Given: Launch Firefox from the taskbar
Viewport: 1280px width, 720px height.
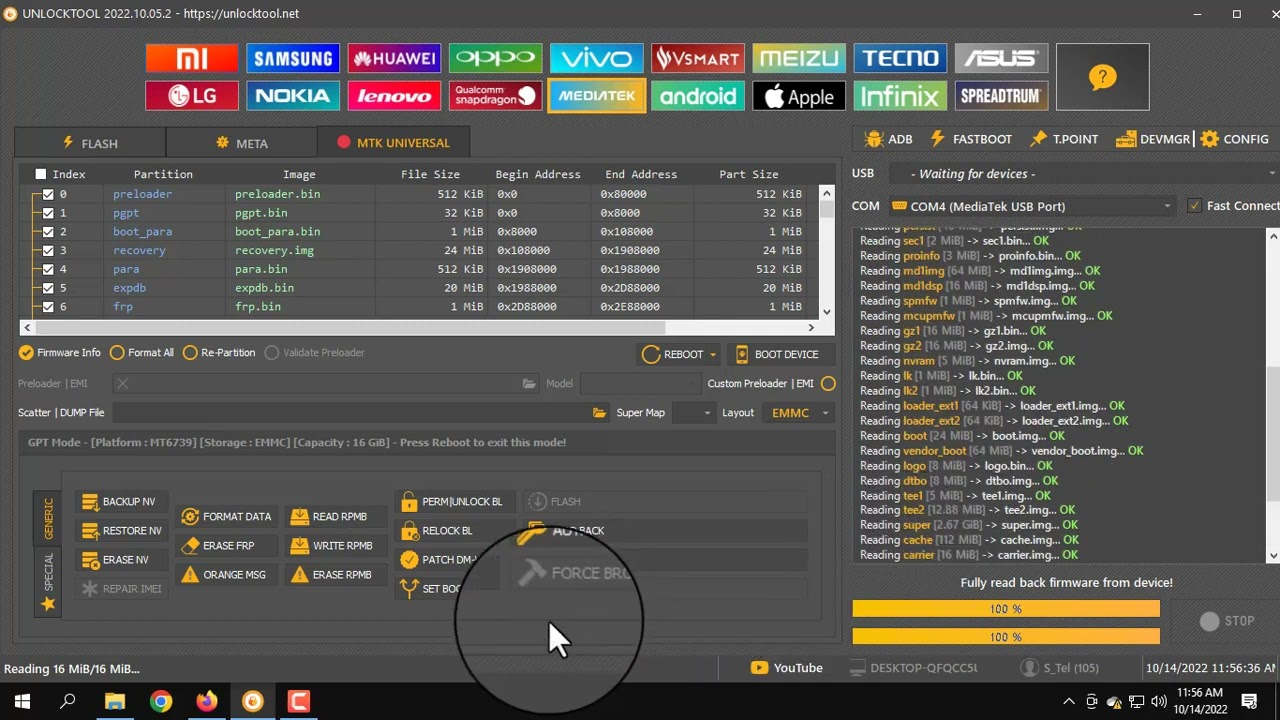Looking at the screenshot, I should click(206, 702).
